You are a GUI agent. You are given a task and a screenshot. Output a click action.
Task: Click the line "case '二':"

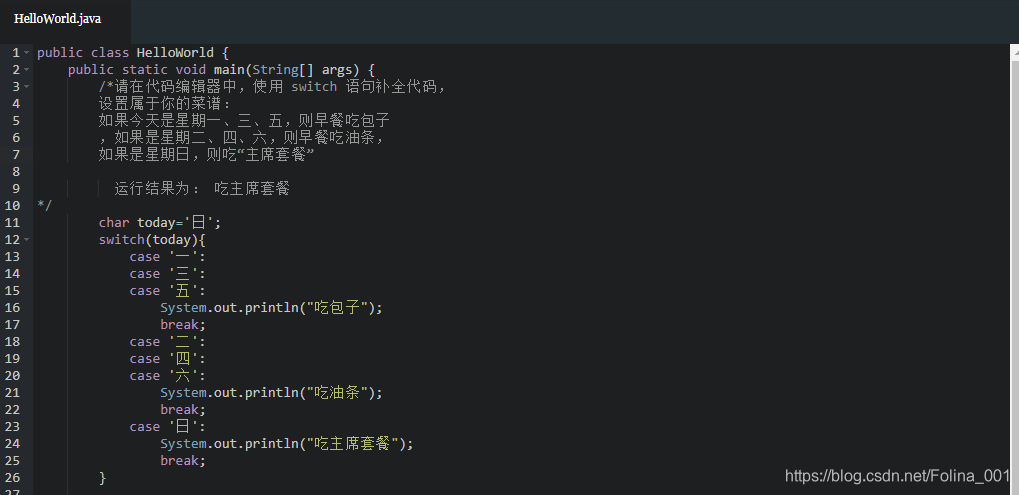tap(168, 342)
